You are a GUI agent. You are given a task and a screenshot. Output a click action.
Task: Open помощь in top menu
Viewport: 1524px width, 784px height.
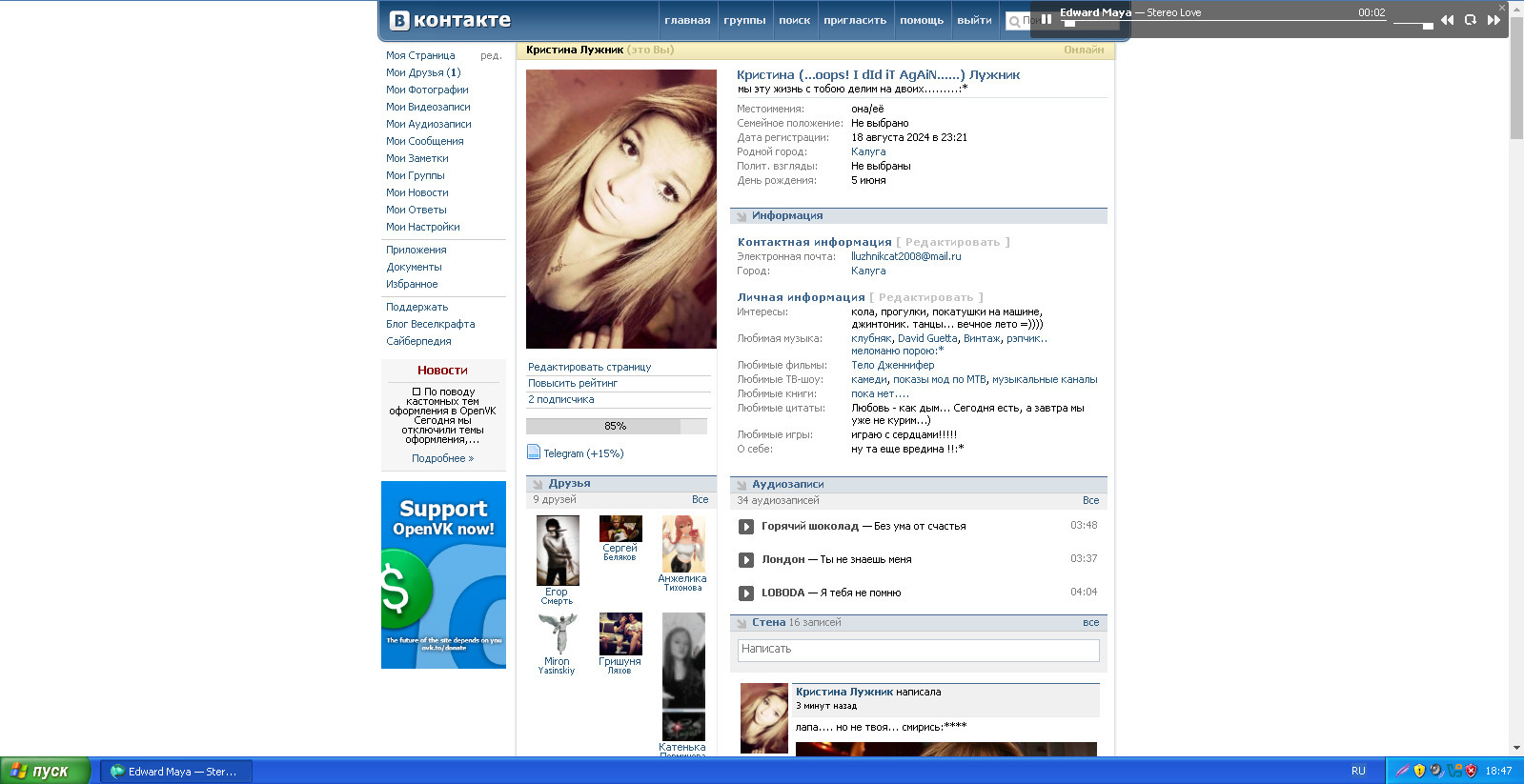[x=922, y=20]
